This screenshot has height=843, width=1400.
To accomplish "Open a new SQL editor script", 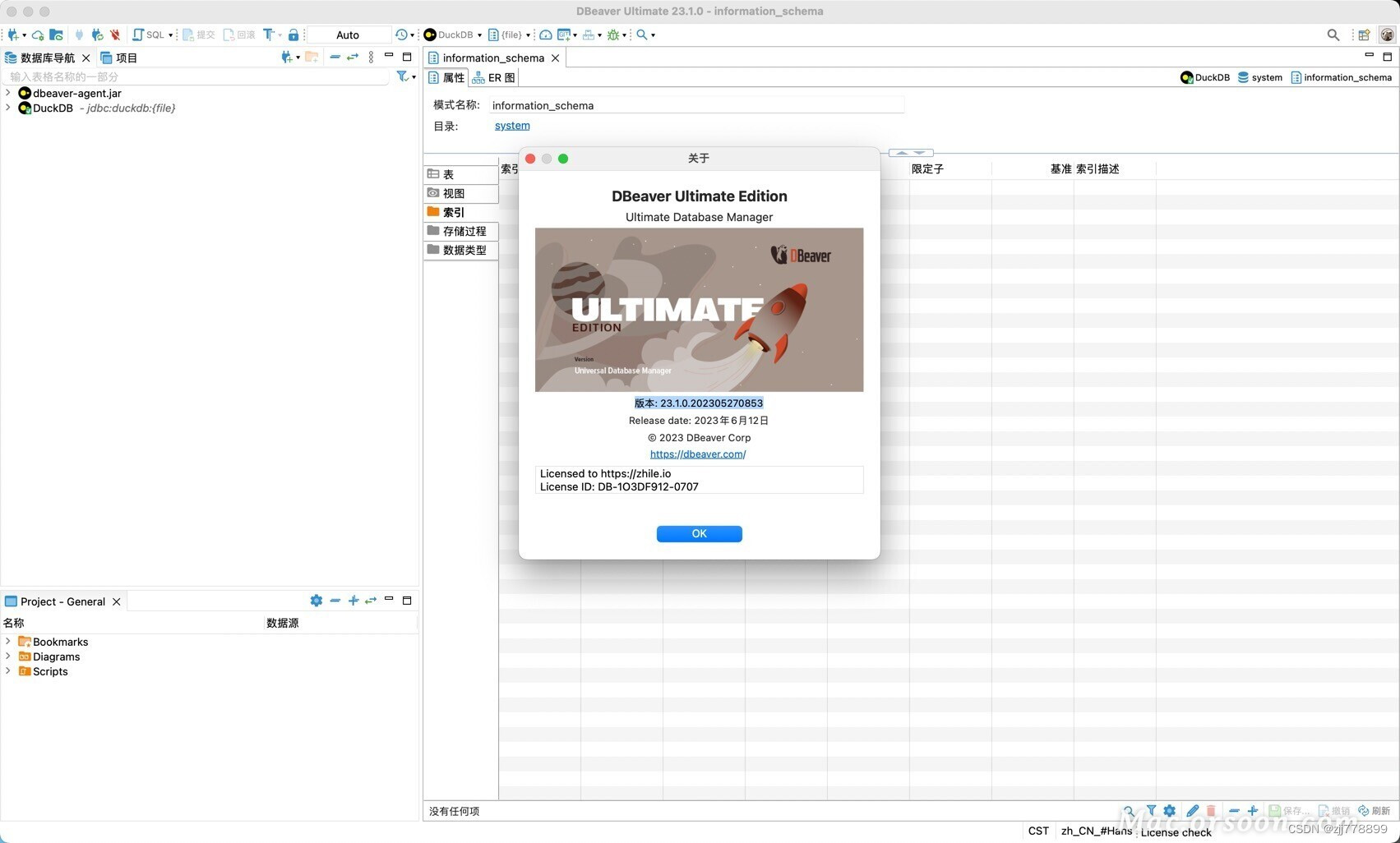I will tap(148, 35).
